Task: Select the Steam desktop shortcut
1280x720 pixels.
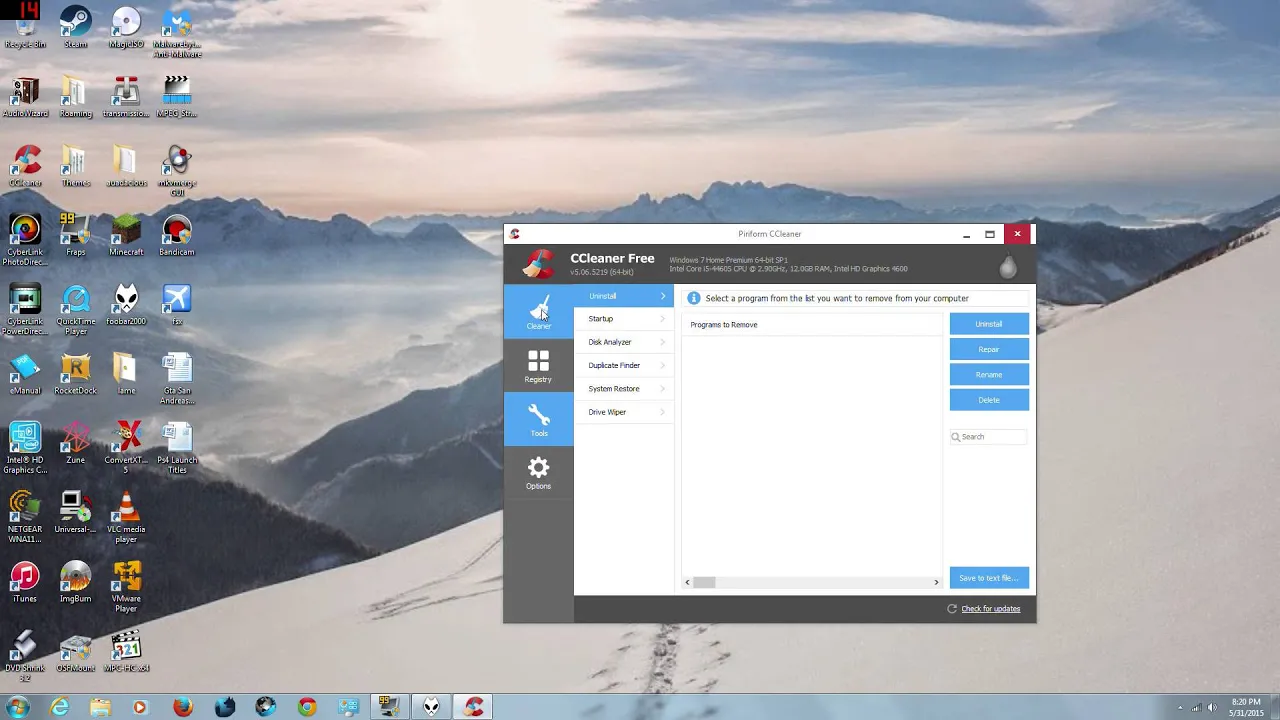Action: [x=75, y=28]
